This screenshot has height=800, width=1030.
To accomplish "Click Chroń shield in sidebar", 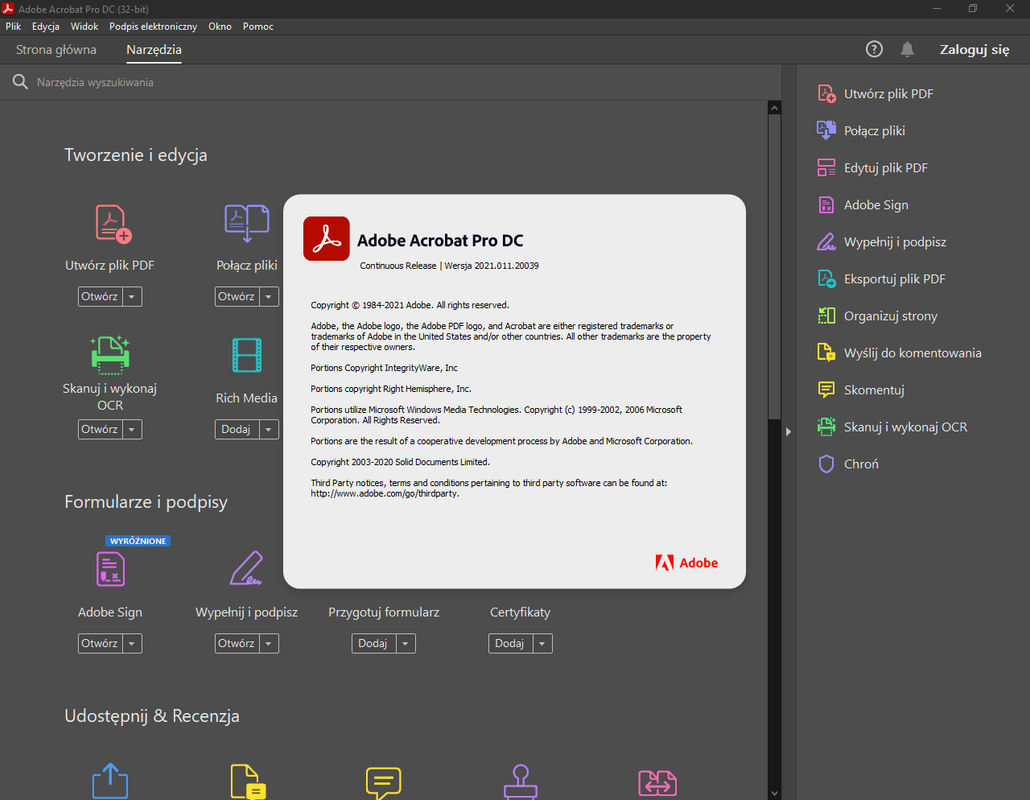I will (848, 464).
